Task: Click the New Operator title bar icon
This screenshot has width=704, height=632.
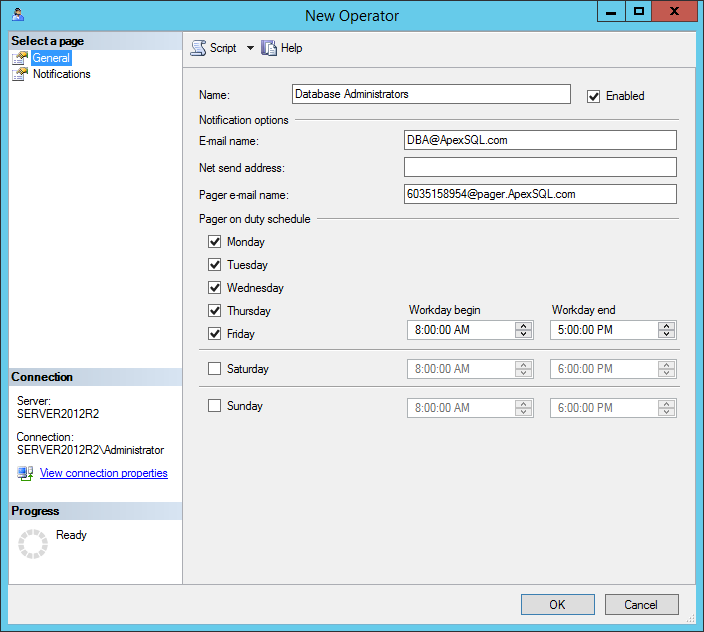Action: (18, 15)
